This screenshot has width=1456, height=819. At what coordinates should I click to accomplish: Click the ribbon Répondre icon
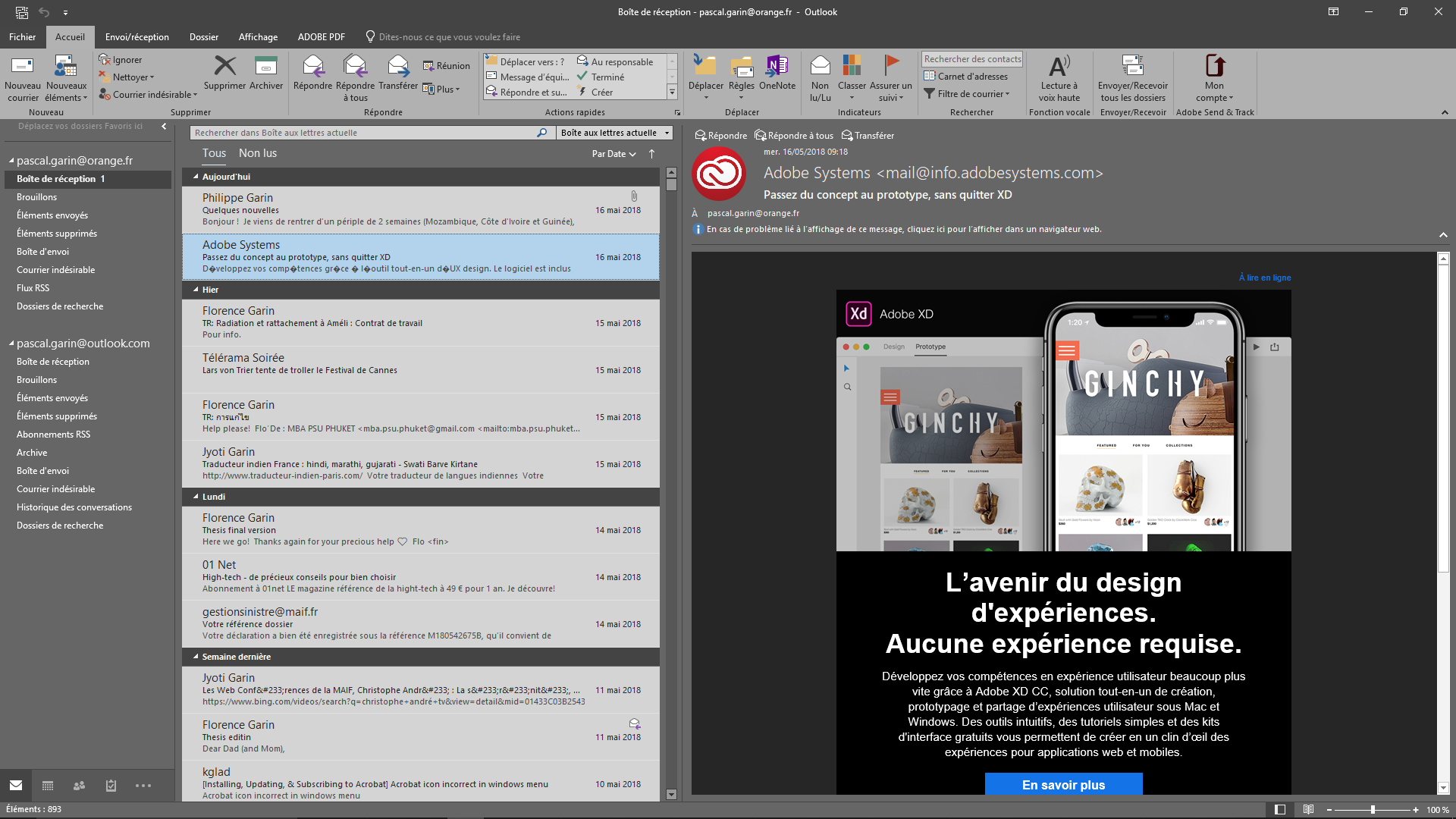(x=312, y=66)
